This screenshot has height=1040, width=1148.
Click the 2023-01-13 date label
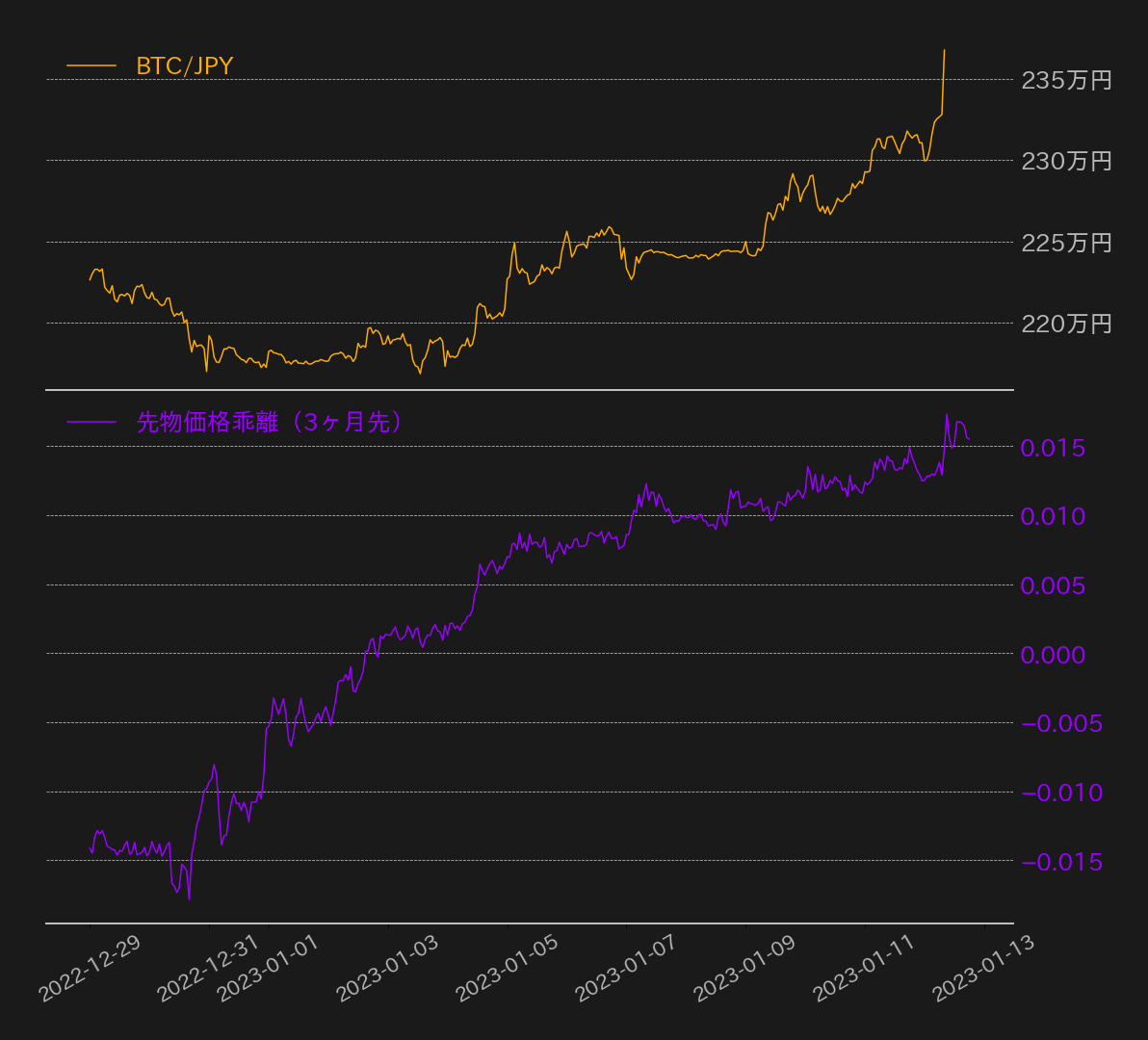[983, 969]
